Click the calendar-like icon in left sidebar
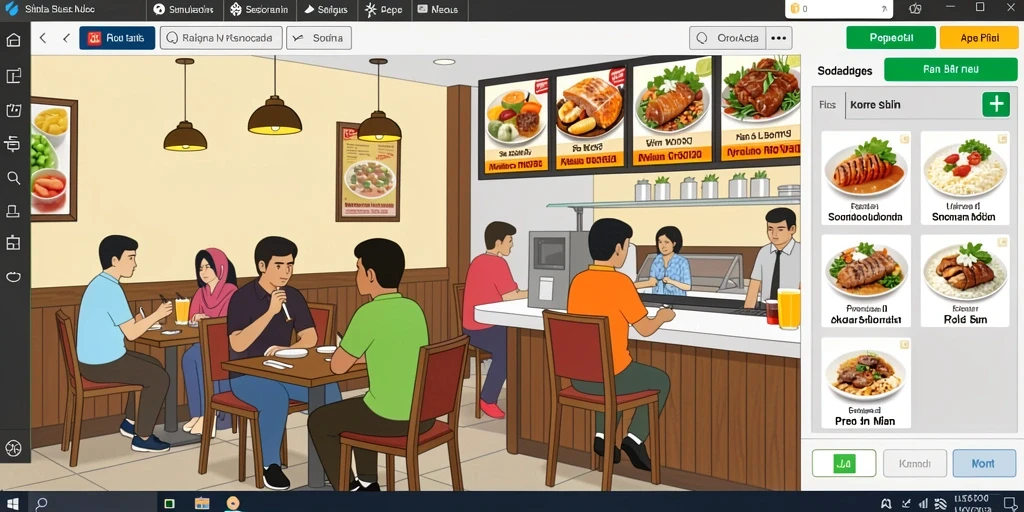 13,110
